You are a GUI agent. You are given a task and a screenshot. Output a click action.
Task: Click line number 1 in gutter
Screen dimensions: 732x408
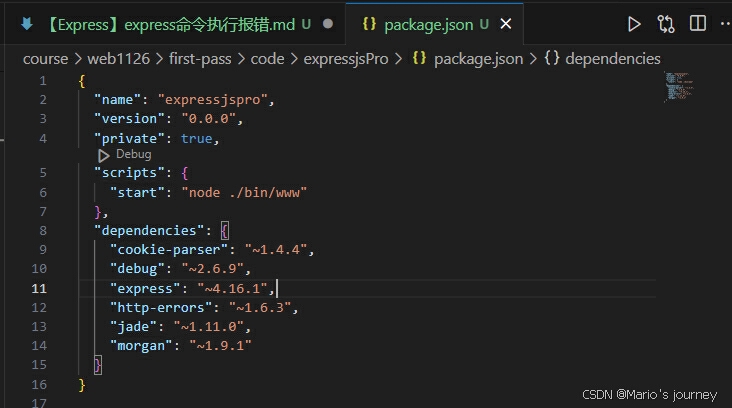tap(43, 81)
